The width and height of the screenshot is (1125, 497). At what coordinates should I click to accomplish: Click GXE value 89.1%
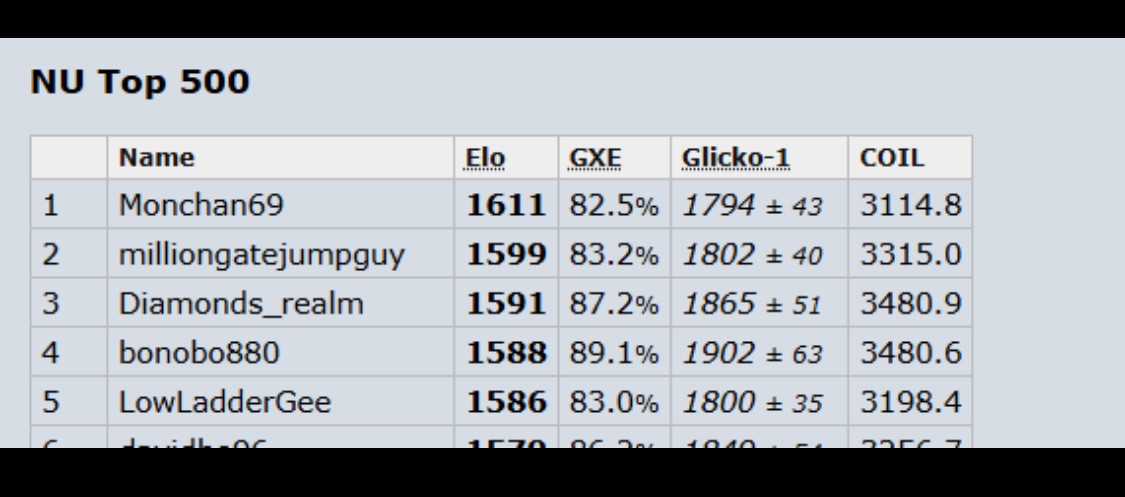coord(614,353)
